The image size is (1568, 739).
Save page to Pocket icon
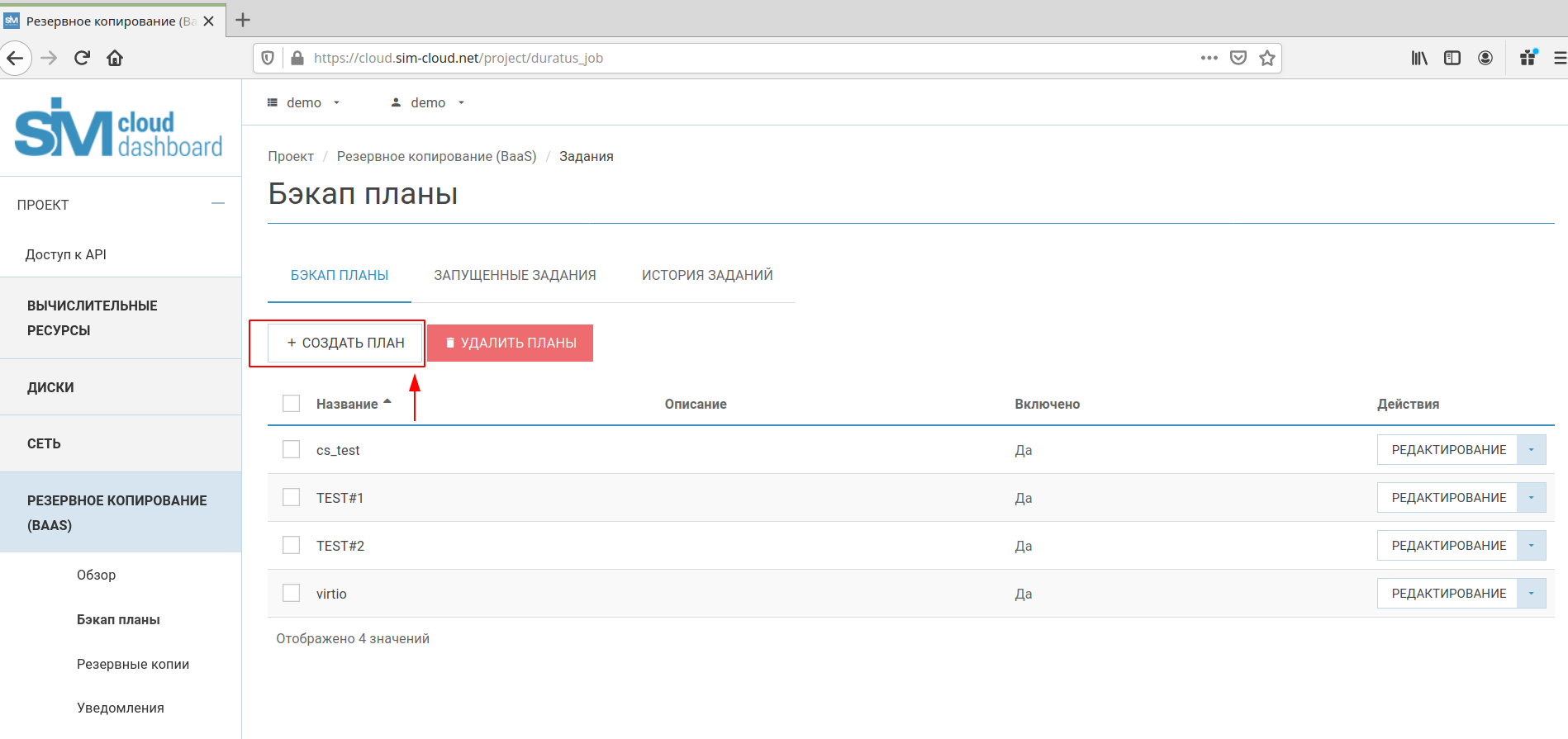(x=1238, y=58)
